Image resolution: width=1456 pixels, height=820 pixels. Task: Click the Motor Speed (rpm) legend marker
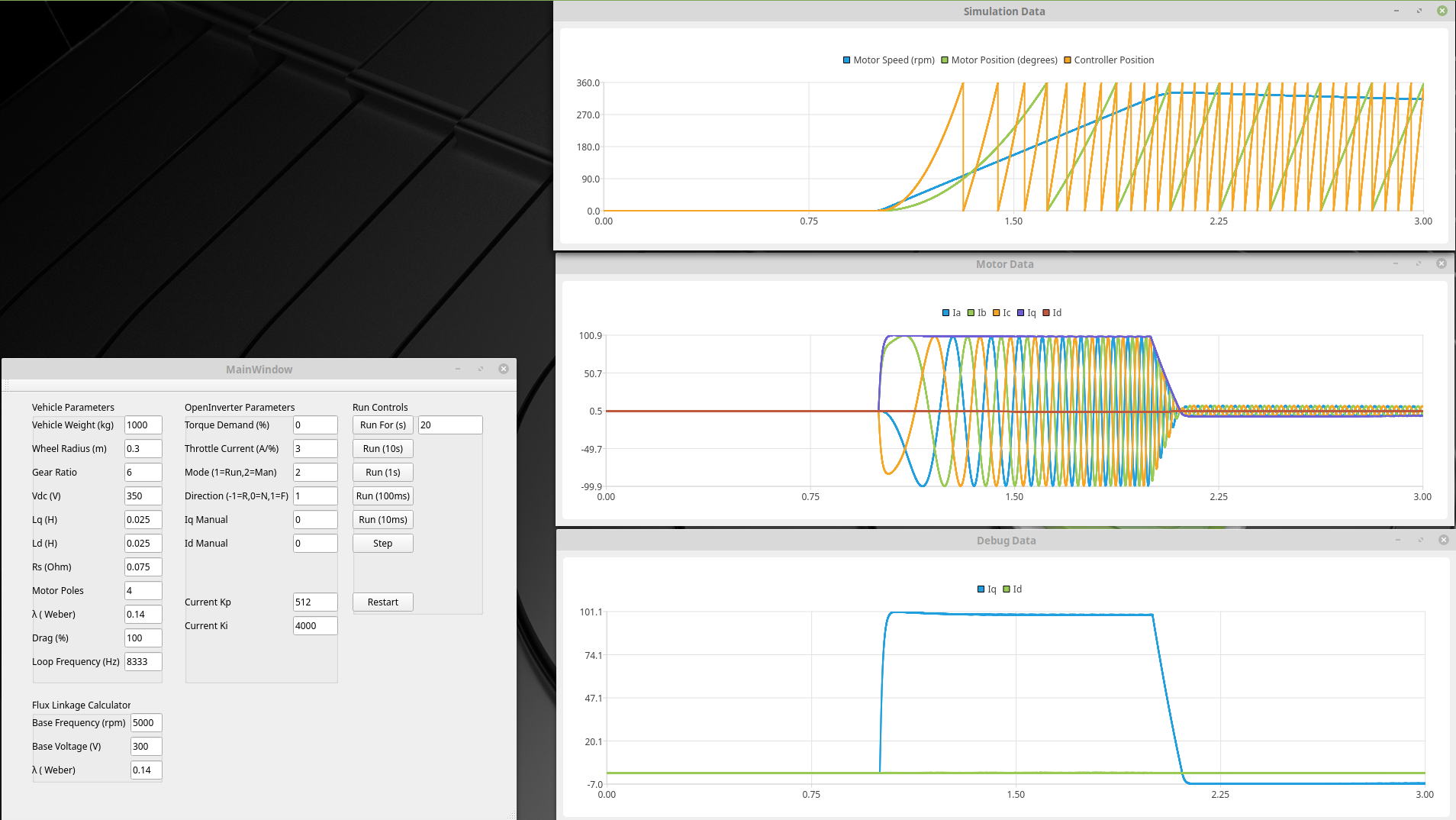coord(846,60)
